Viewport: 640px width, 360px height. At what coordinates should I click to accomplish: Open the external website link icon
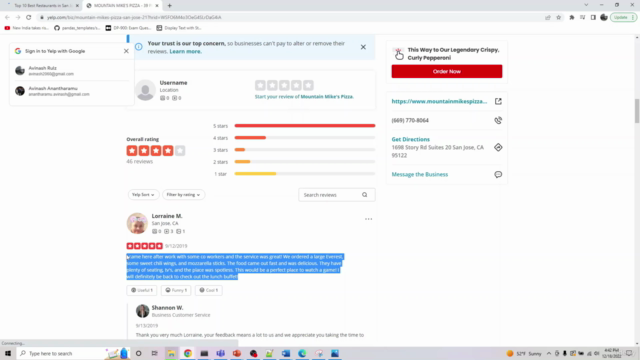[498, 101]
